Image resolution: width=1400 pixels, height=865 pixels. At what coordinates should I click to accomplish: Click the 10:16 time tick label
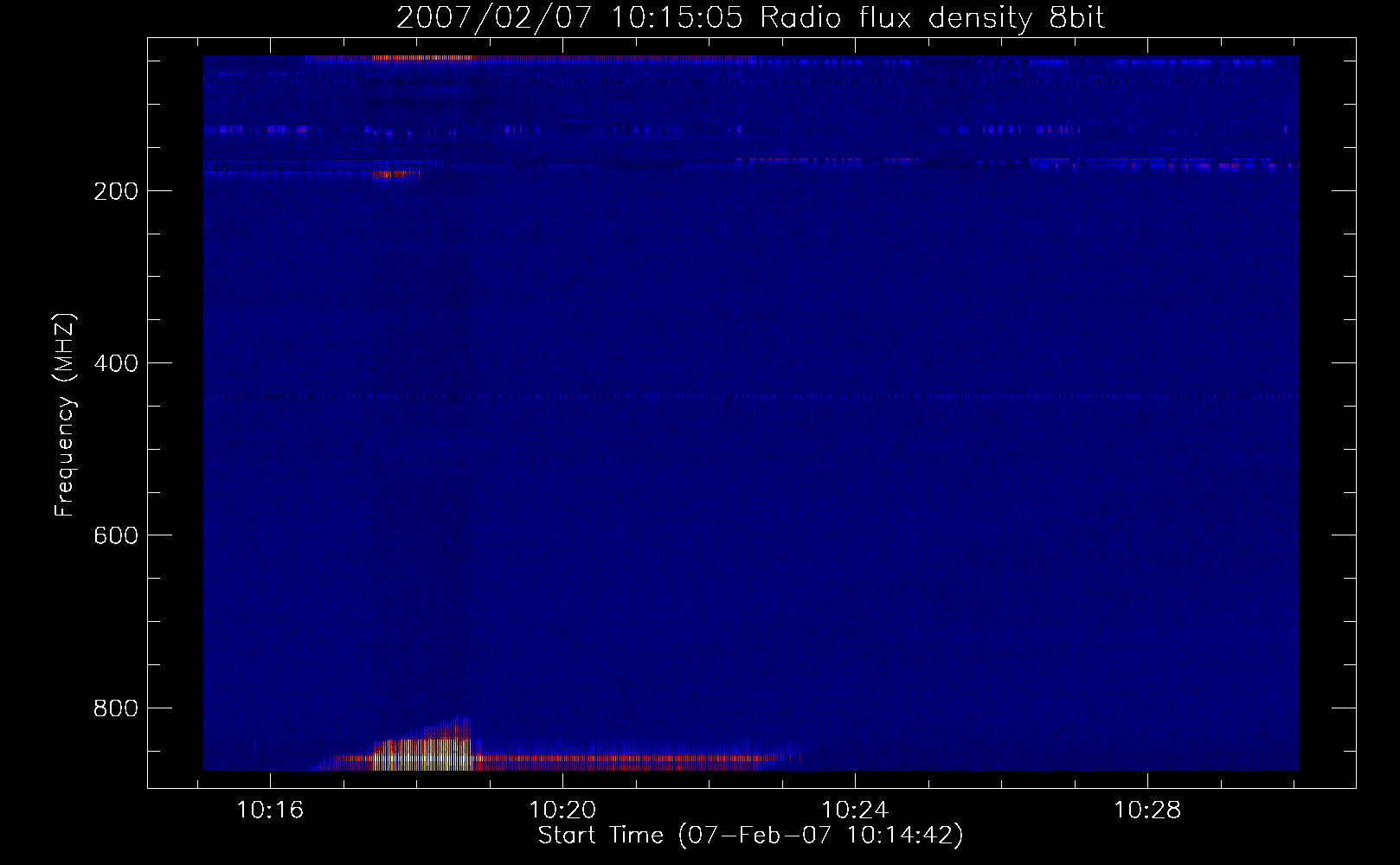(x=271, y=811)
